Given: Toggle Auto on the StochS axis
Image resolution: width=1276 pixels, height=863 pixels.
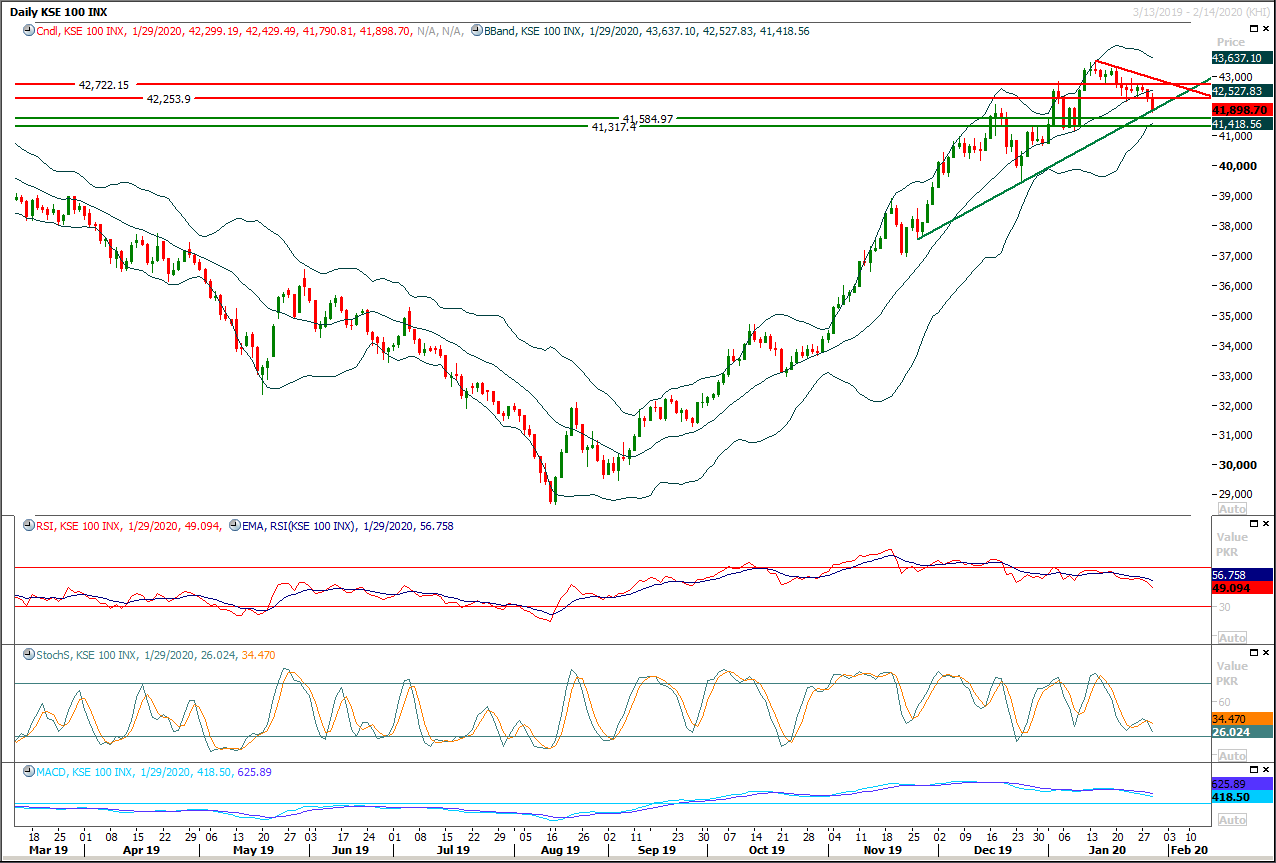Looking at the screenshot, I should point(1232,755).
